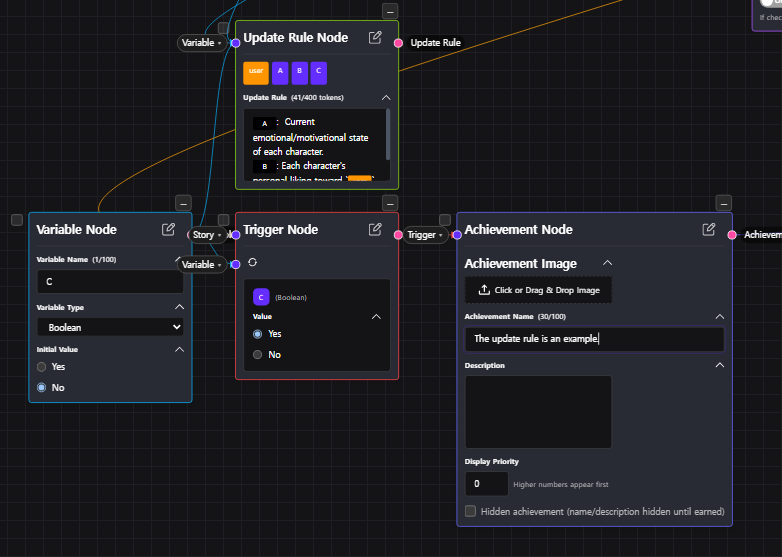Click the refresh icon in Trigger Node
This screenshot has width=782, height=557.
(x=252, y=262)
